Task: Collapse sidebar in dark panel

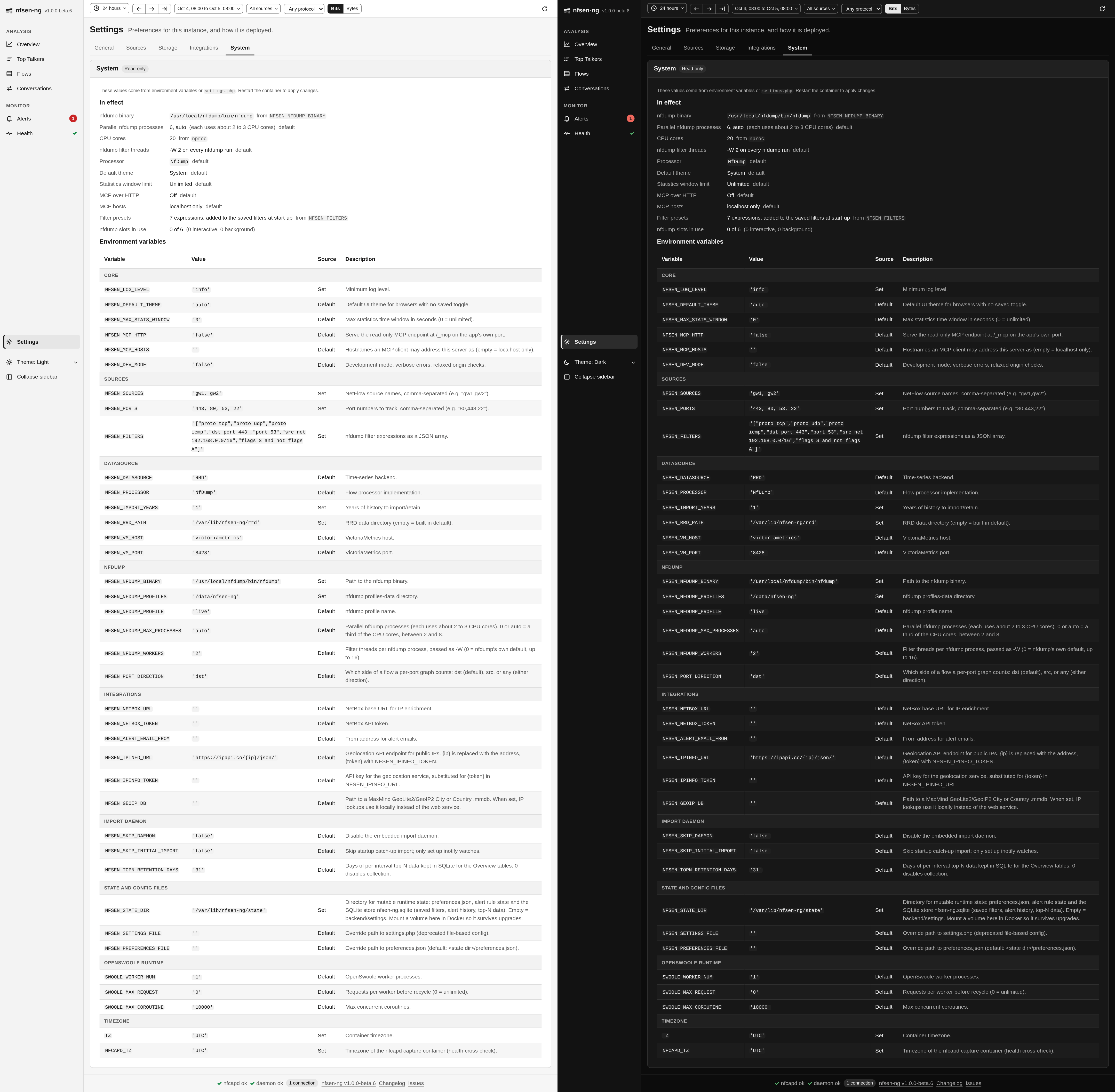Action: click(x=599, y=377)
